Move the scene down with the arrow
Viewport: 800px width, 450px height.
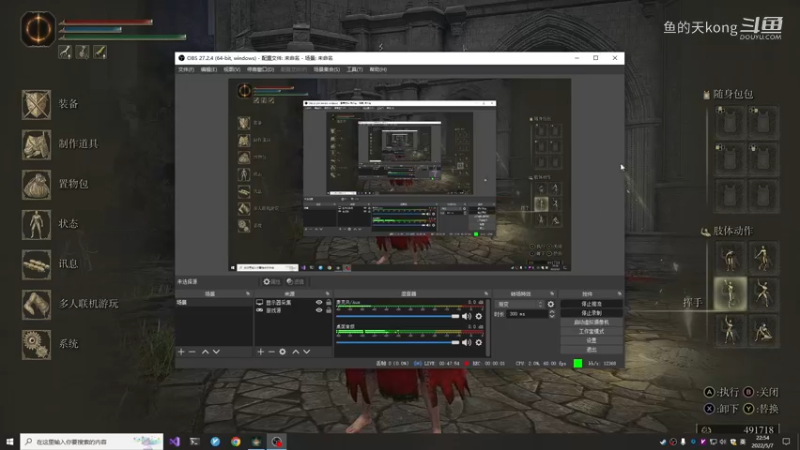[x=216, y=352]
